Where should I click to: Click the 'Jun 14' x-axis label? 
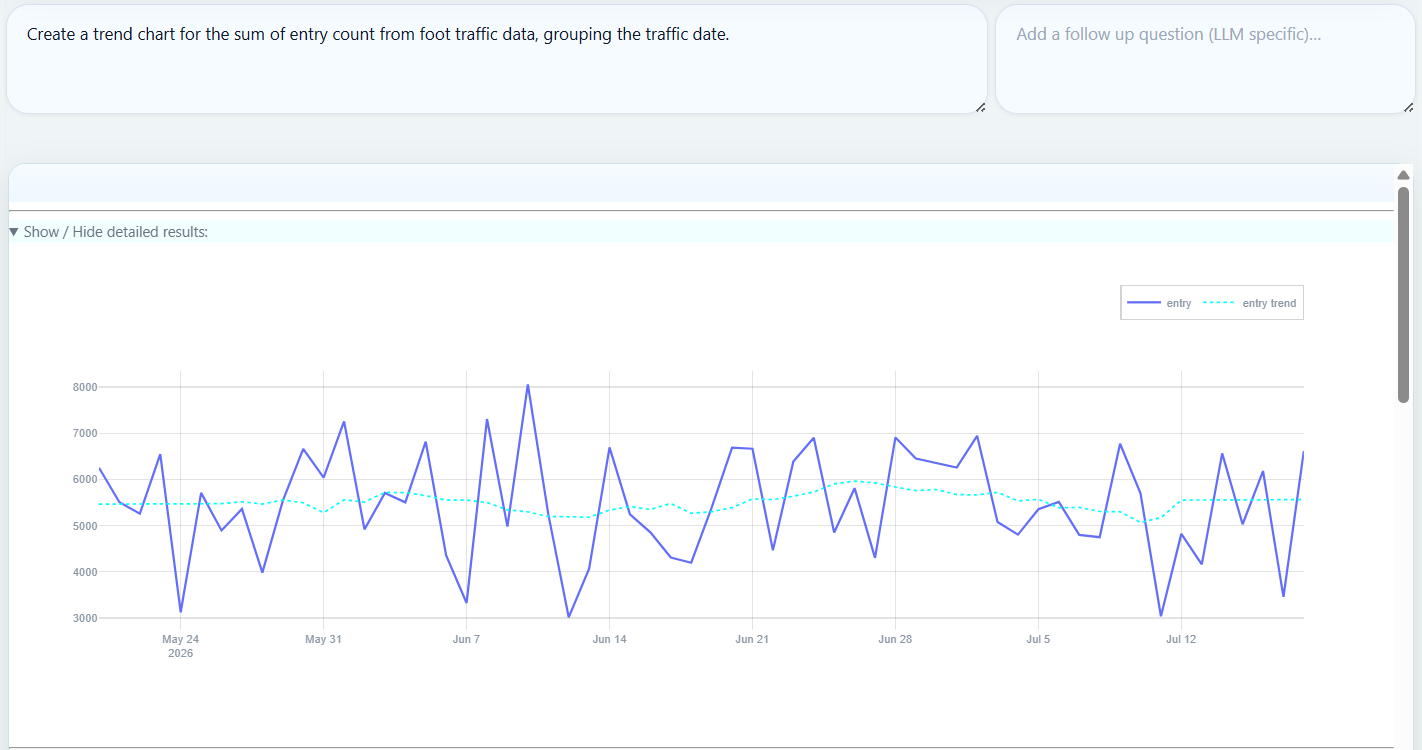pos(609,639)
